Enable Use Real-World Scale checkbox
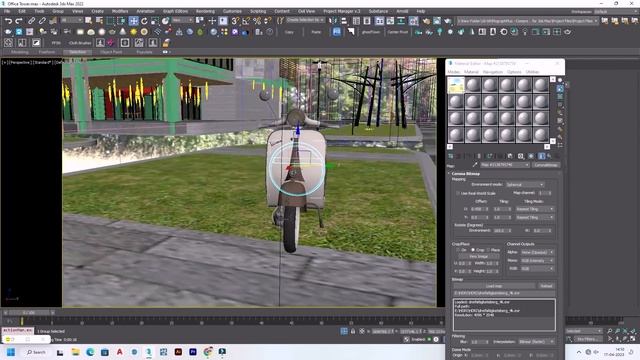Image resolution: width=640 pixels, height=360 pixels. click(x=458, y=193)
